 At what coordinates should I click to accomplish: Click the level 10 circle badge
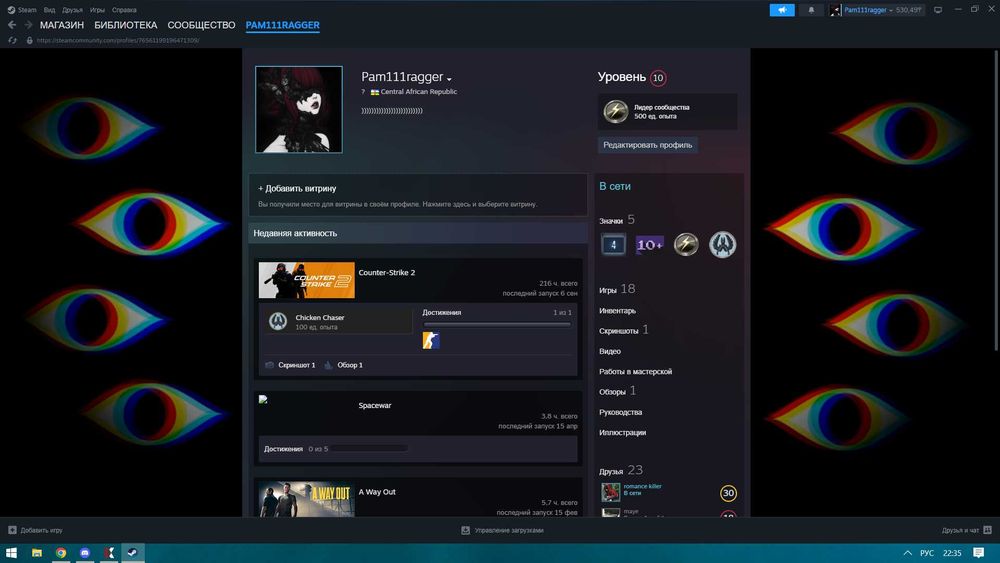[658, 78]
